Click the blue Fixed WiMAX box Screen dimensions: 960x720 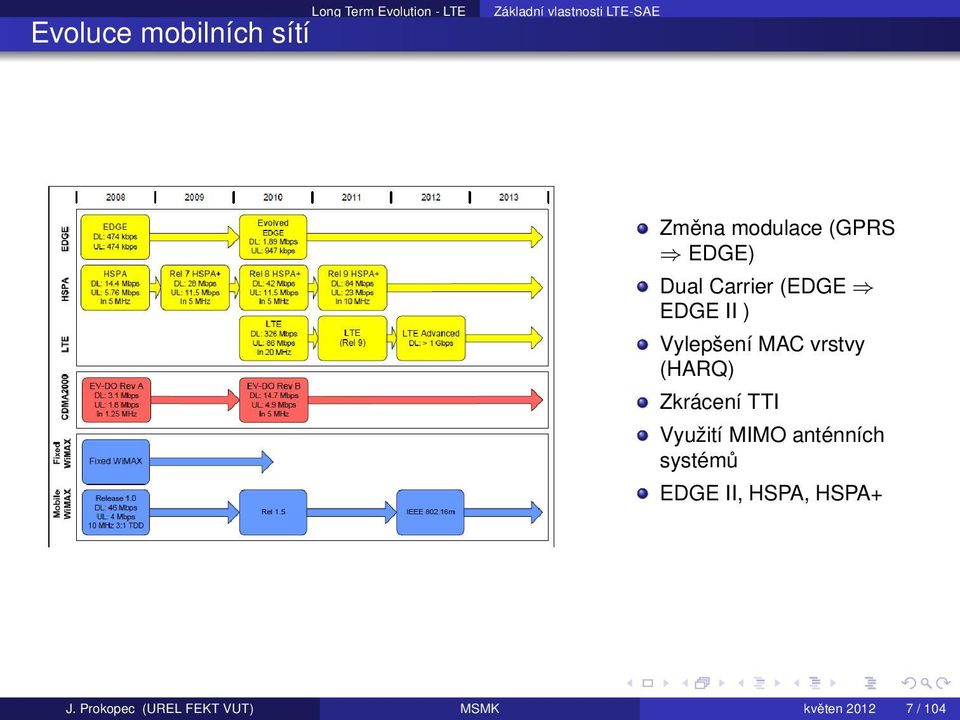(x=116, y=462)
